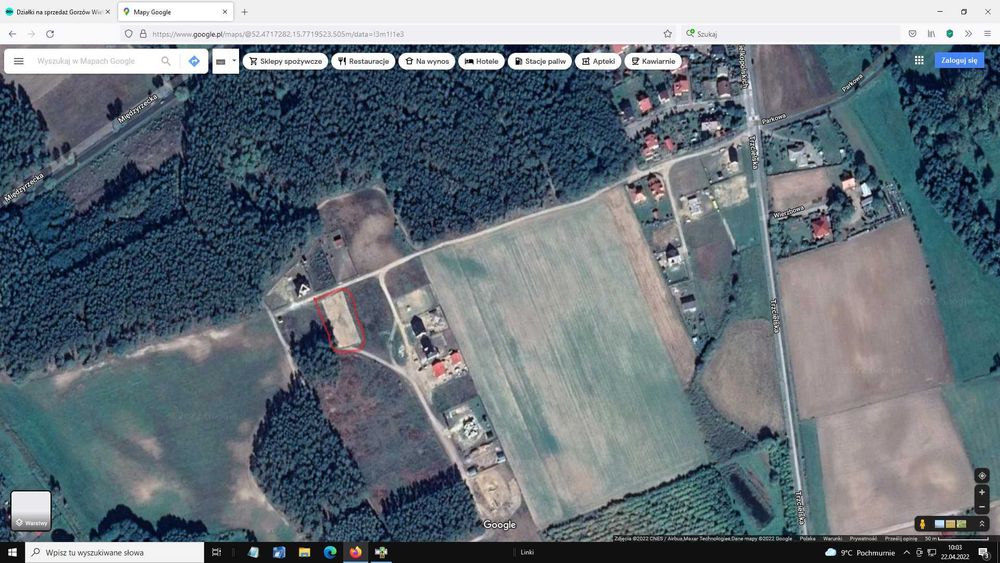The width and height of the screenshot is (1000, 563).
Task: Select the Na wynos category chip
Action: click(427, 61)
